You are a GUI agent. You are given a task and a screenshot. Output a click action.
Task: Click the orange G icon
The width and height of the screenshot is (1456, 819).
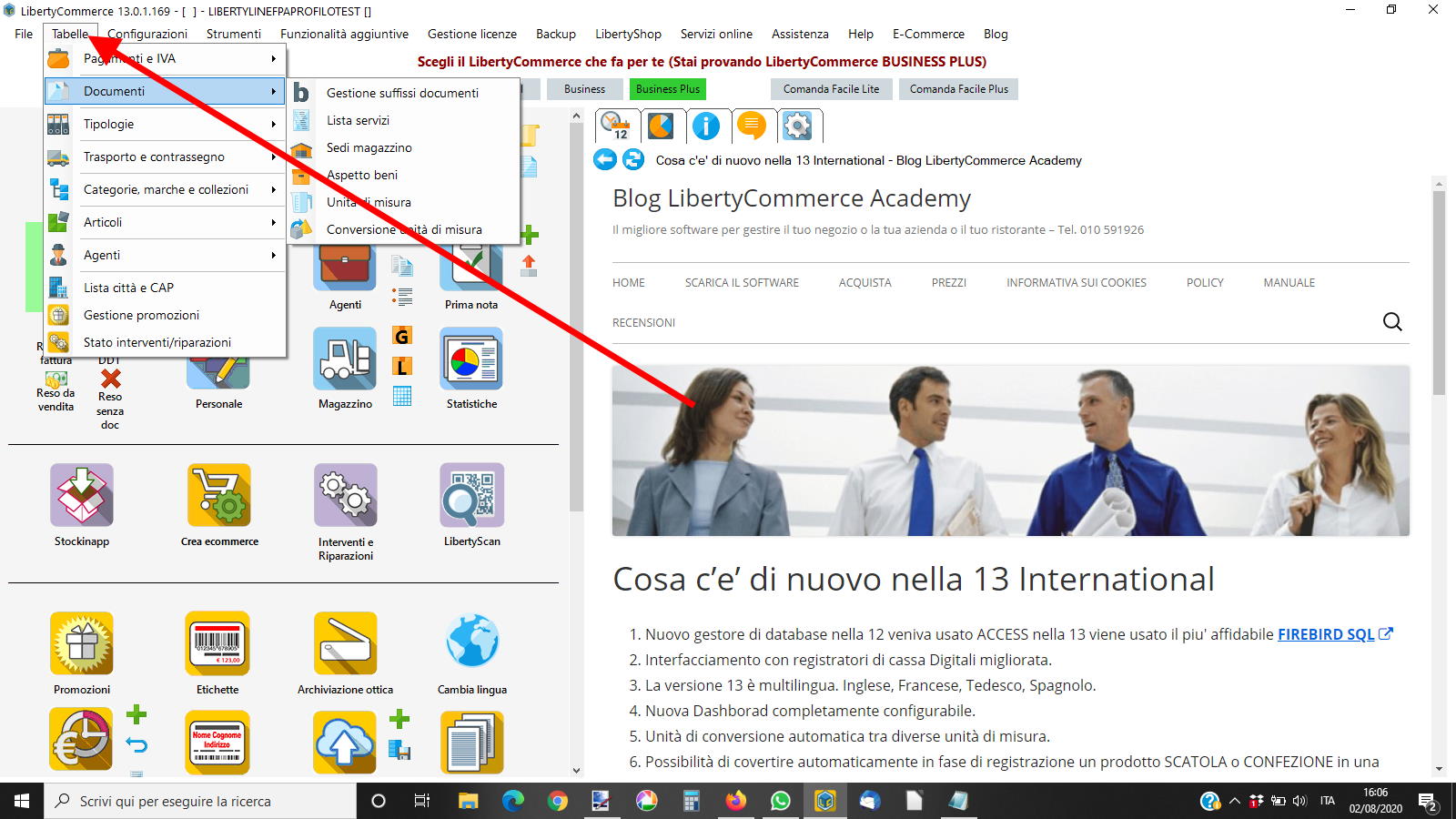click(402, 336)
